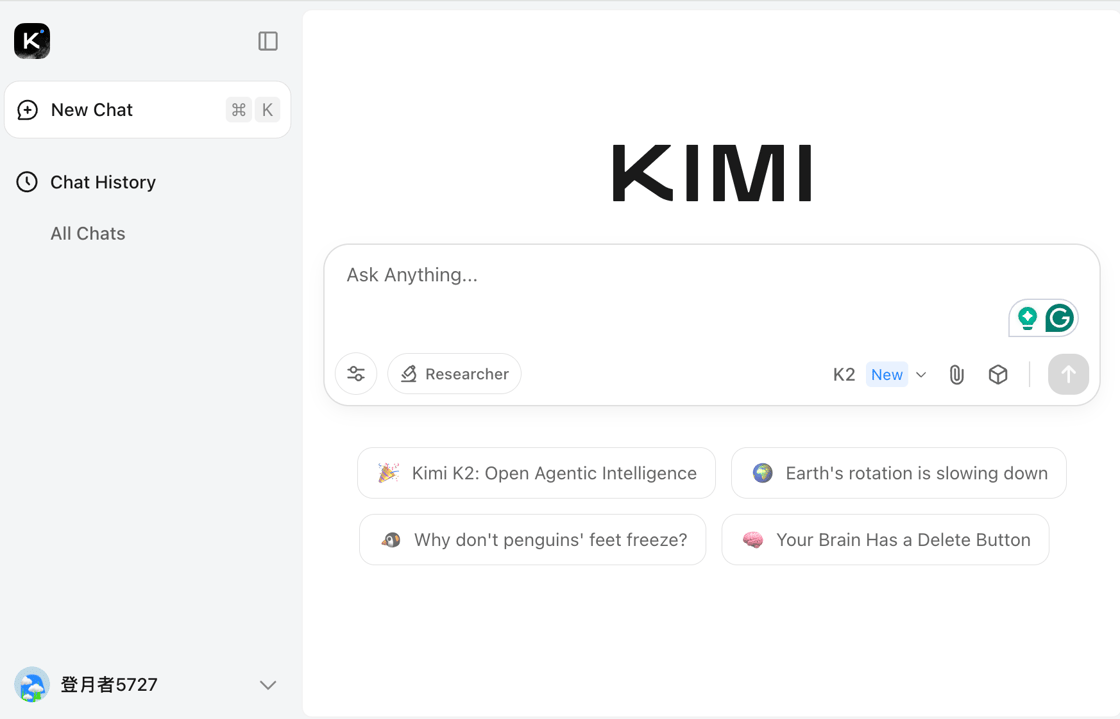Screen dimensions: 1120x719
Task: Open the cube tools icon
Action: click(x=998, y=374)
